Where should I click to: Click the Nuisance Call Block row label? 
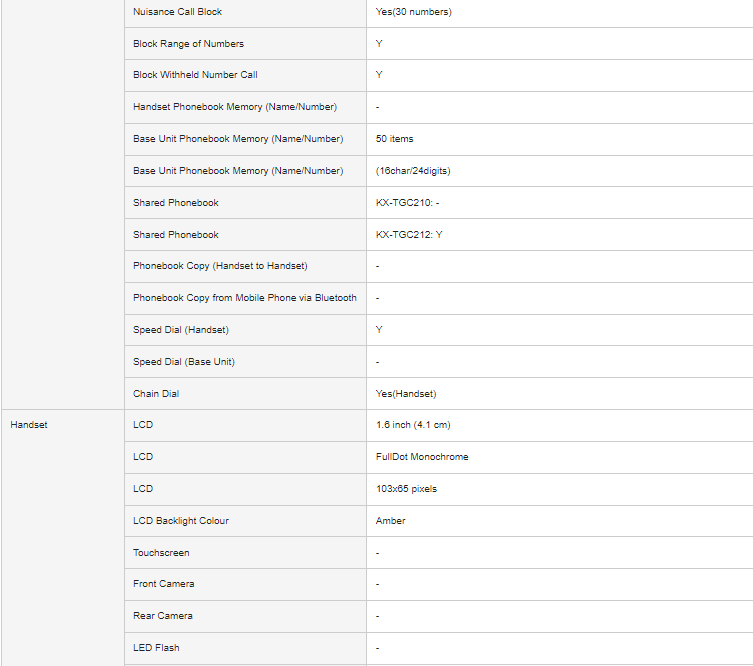click(x=177, y=12)
